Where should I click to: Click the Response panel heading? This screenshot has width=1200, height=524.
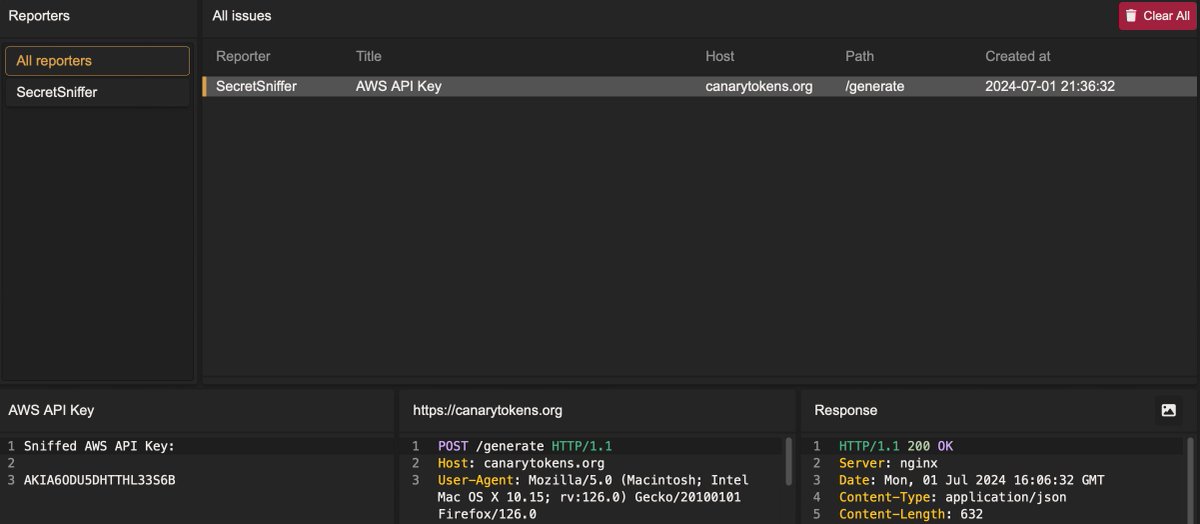click(x=846, y=410)
